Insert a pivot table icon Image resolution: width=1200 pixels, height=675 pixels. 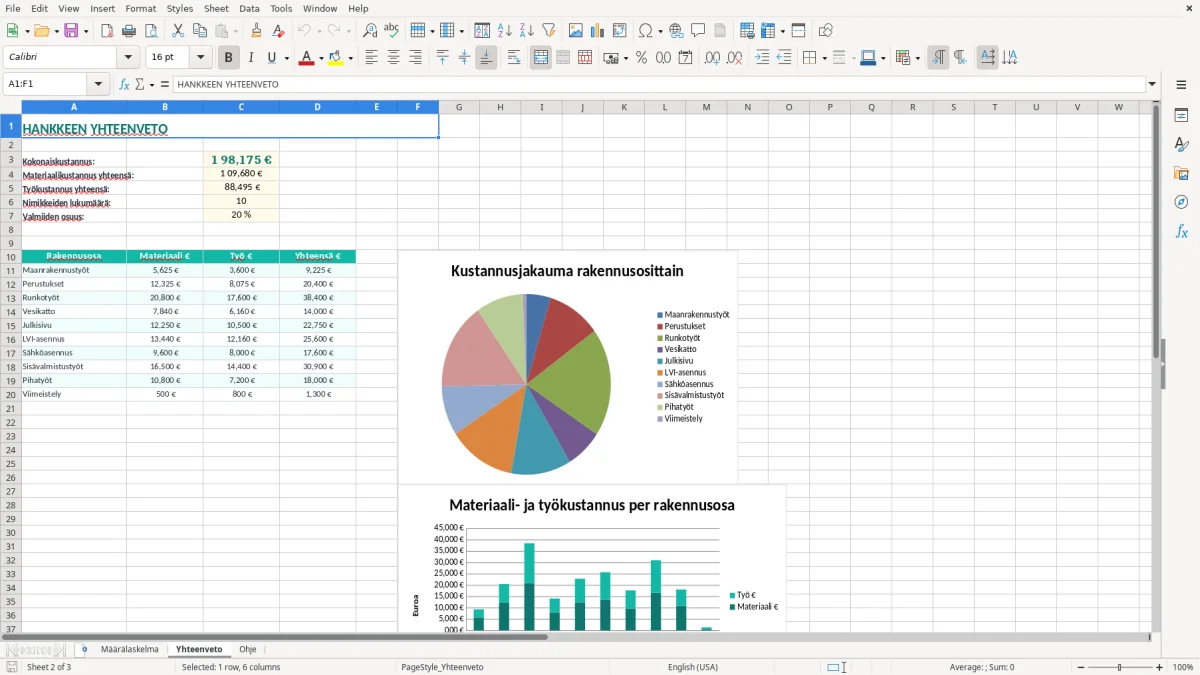(x=620, y=31)
